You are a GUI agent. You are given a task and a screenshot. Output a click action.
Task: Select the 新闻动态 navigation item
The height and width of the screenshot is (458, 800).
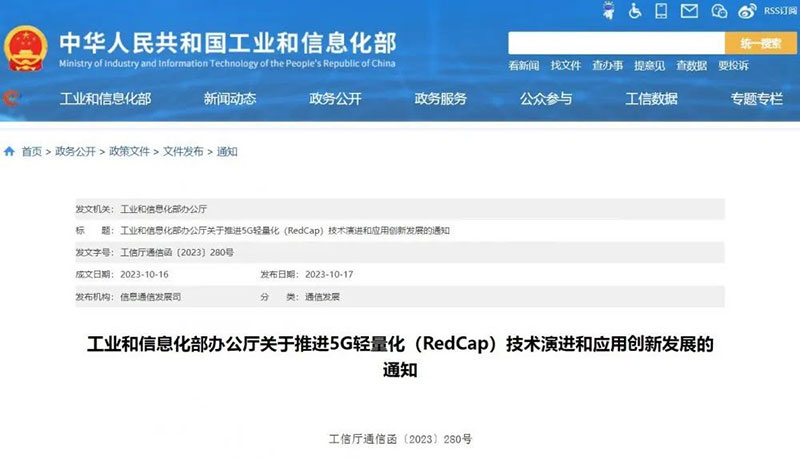[229, 99]
